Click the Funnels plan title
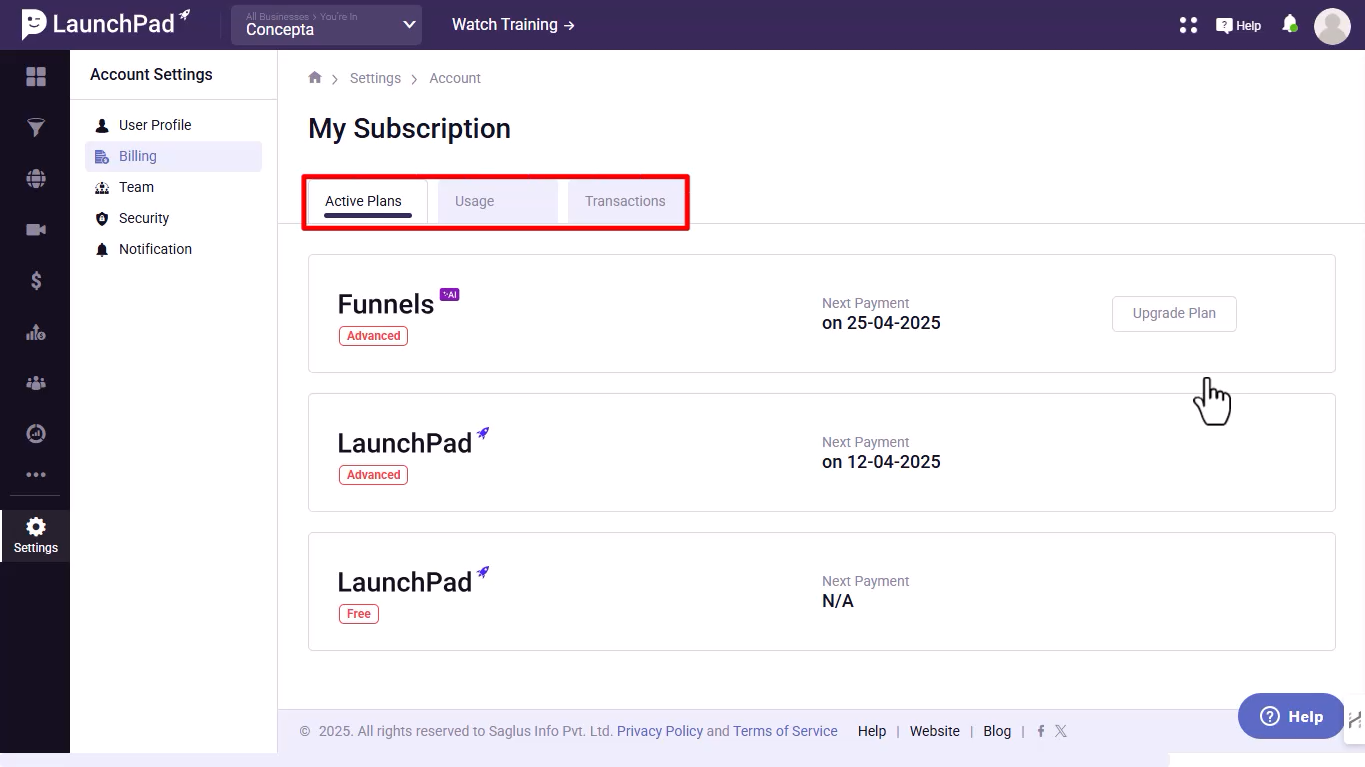The image size is (1365, 767). click(386, 304)
